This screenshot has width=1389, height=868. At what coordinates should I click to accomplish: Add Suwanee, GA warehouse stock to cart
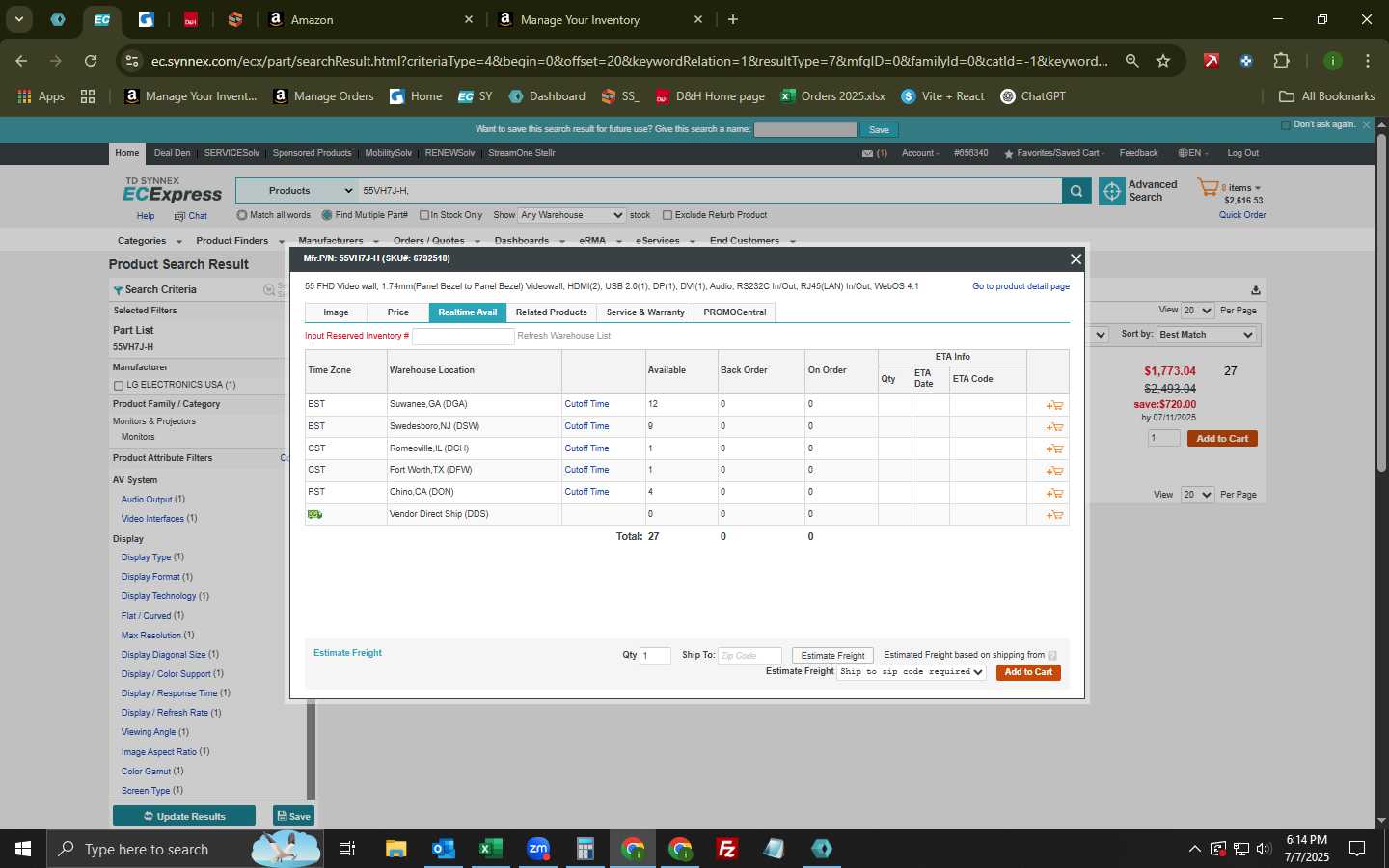(x=1054, y=405)
